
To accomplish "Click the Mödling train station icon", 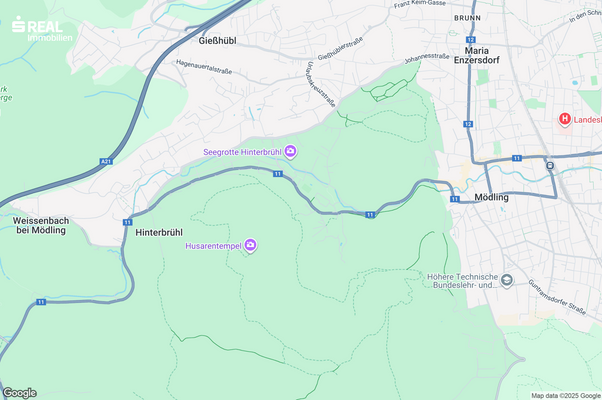I will [550, 166].
